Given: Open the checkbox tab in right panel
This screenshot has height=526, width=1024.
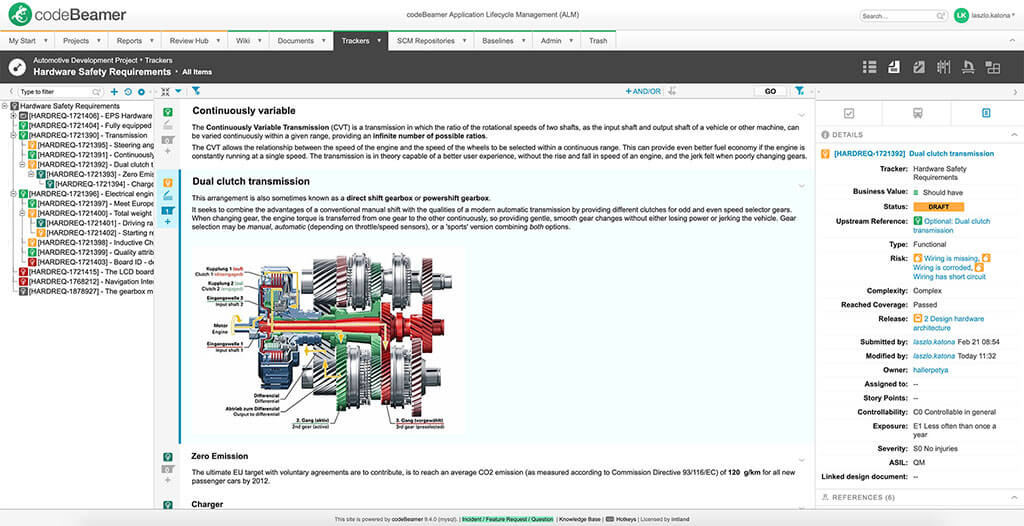Looking at the screenshot, I should tap(849, 113).
